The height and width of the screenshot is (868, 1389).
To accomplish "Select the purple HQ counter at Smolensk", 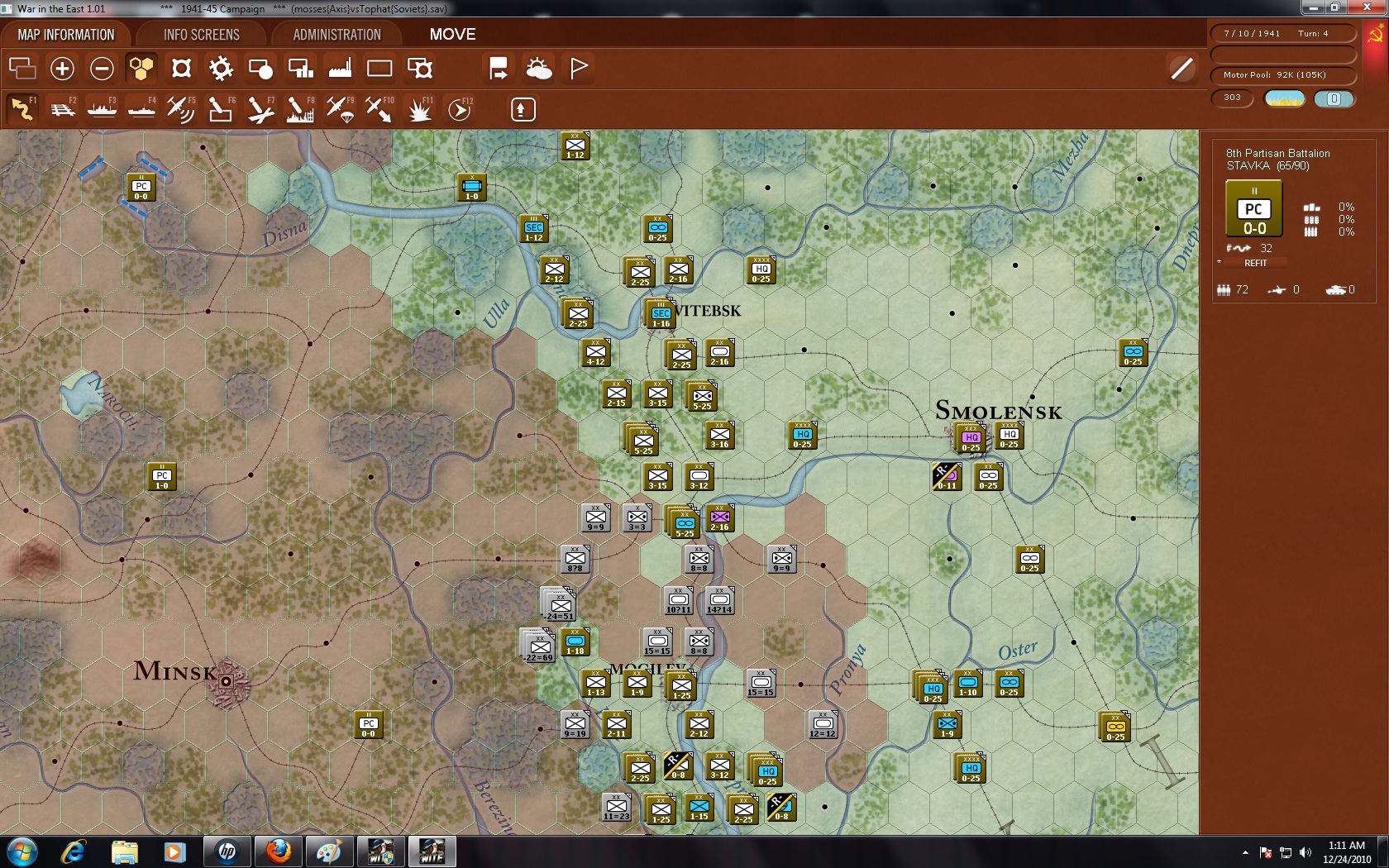I will coord(971,438).
